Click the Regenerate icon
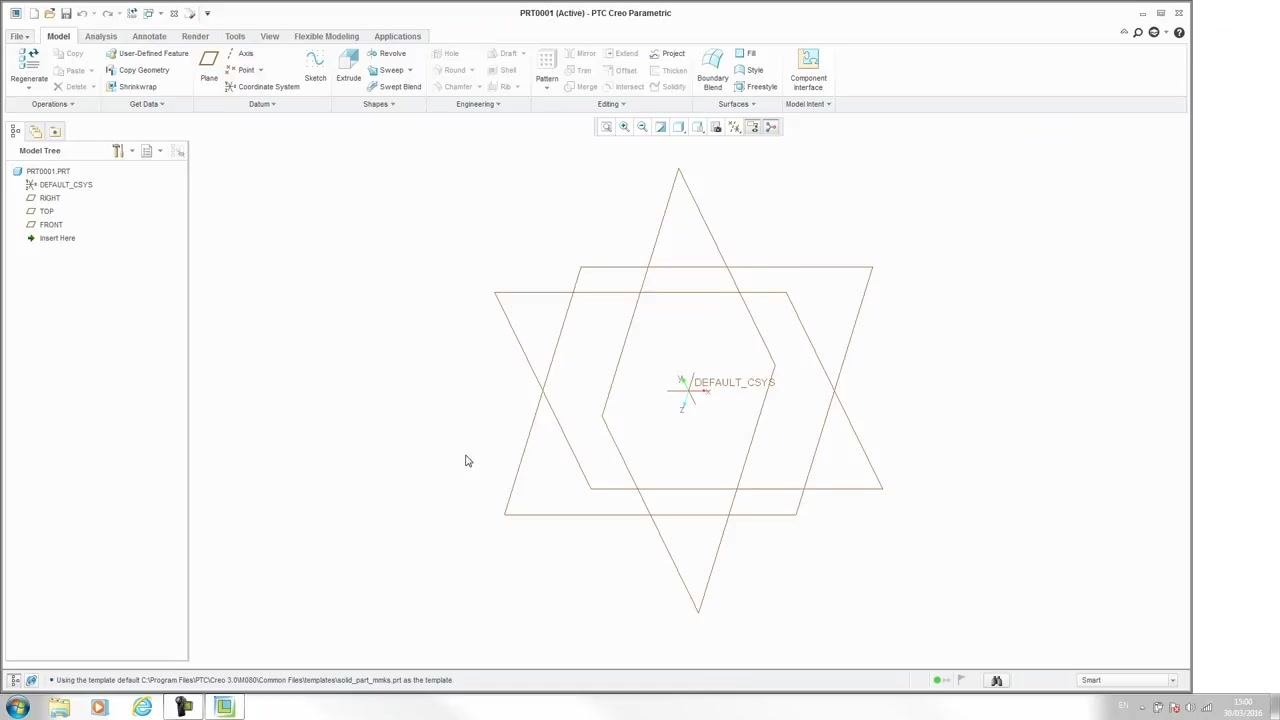 [x=29, y=60]
